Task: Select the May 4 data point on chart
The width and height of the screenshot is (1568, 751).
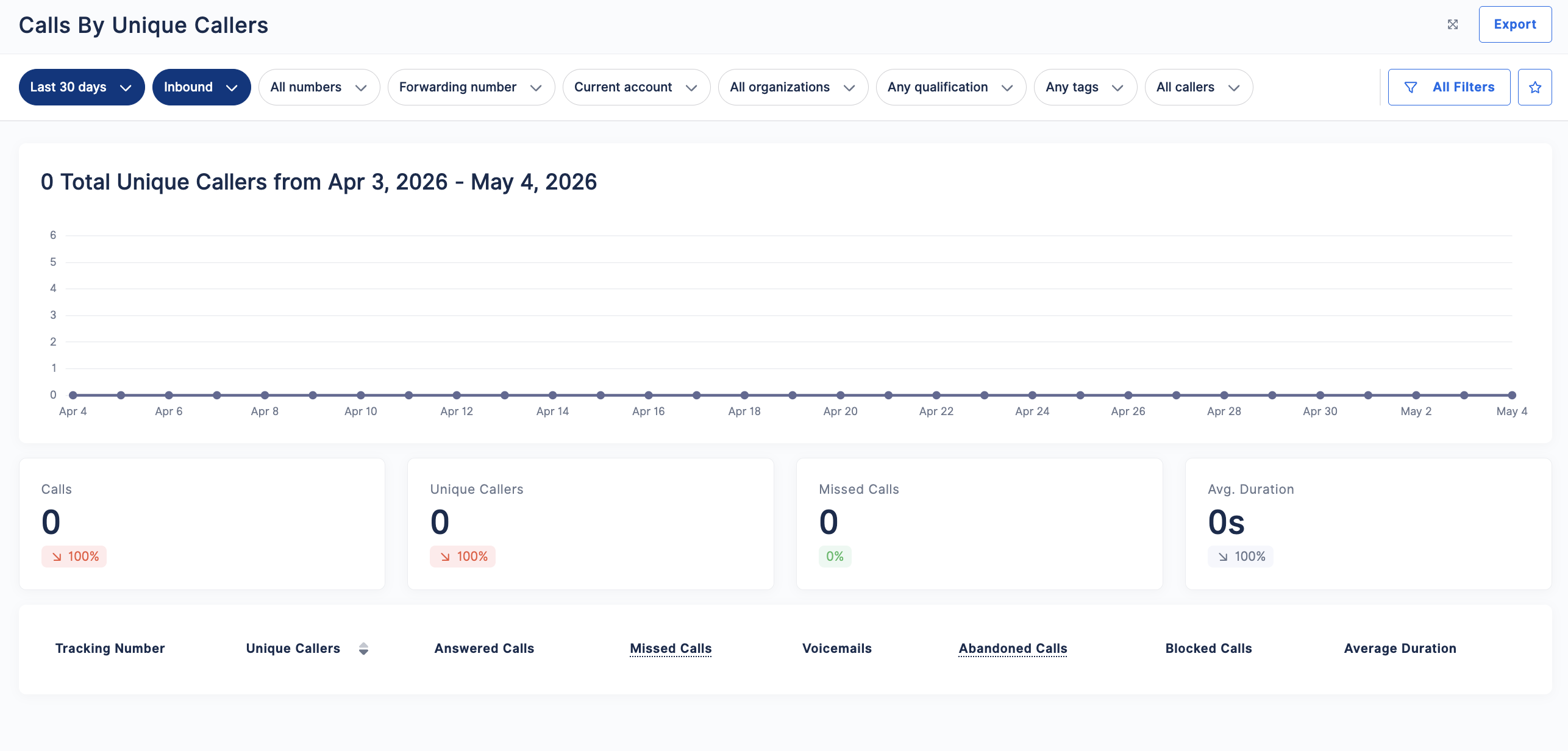Action: tap(1512, 395)
